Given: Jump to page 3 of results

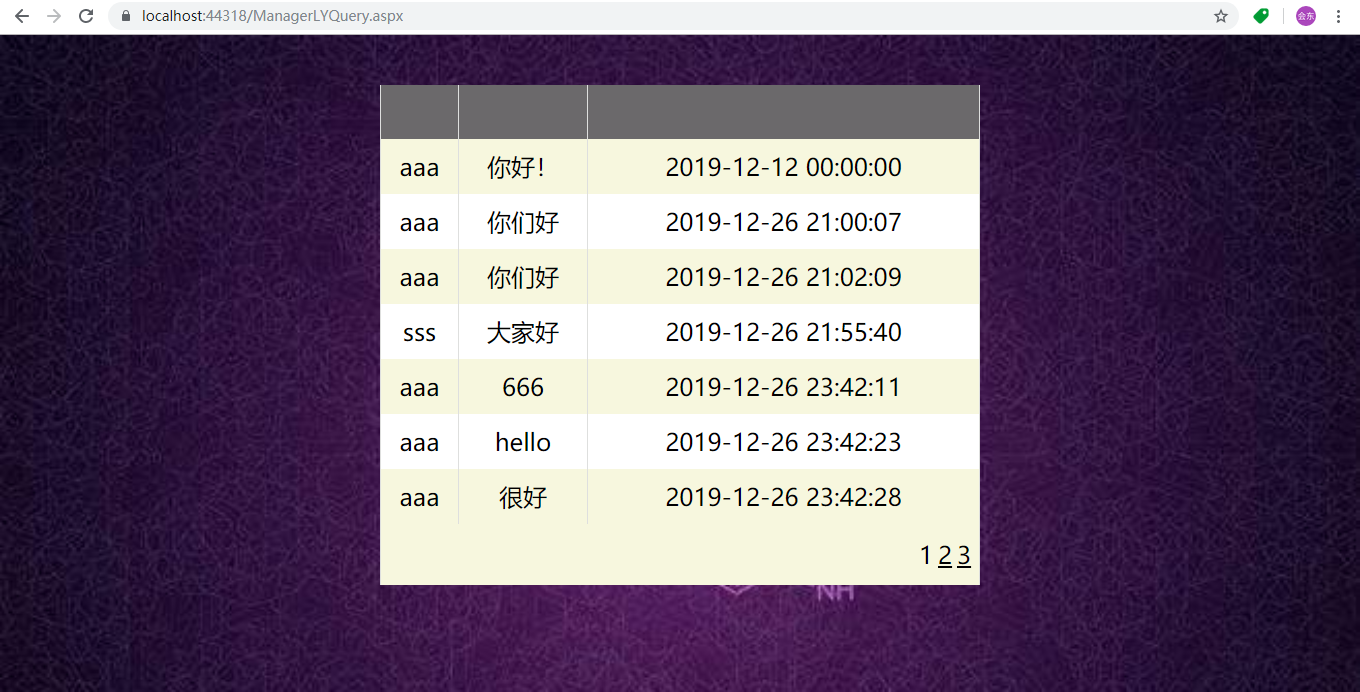Looking at the screenshot, I should pyautogui.click(x=964, y=556).
